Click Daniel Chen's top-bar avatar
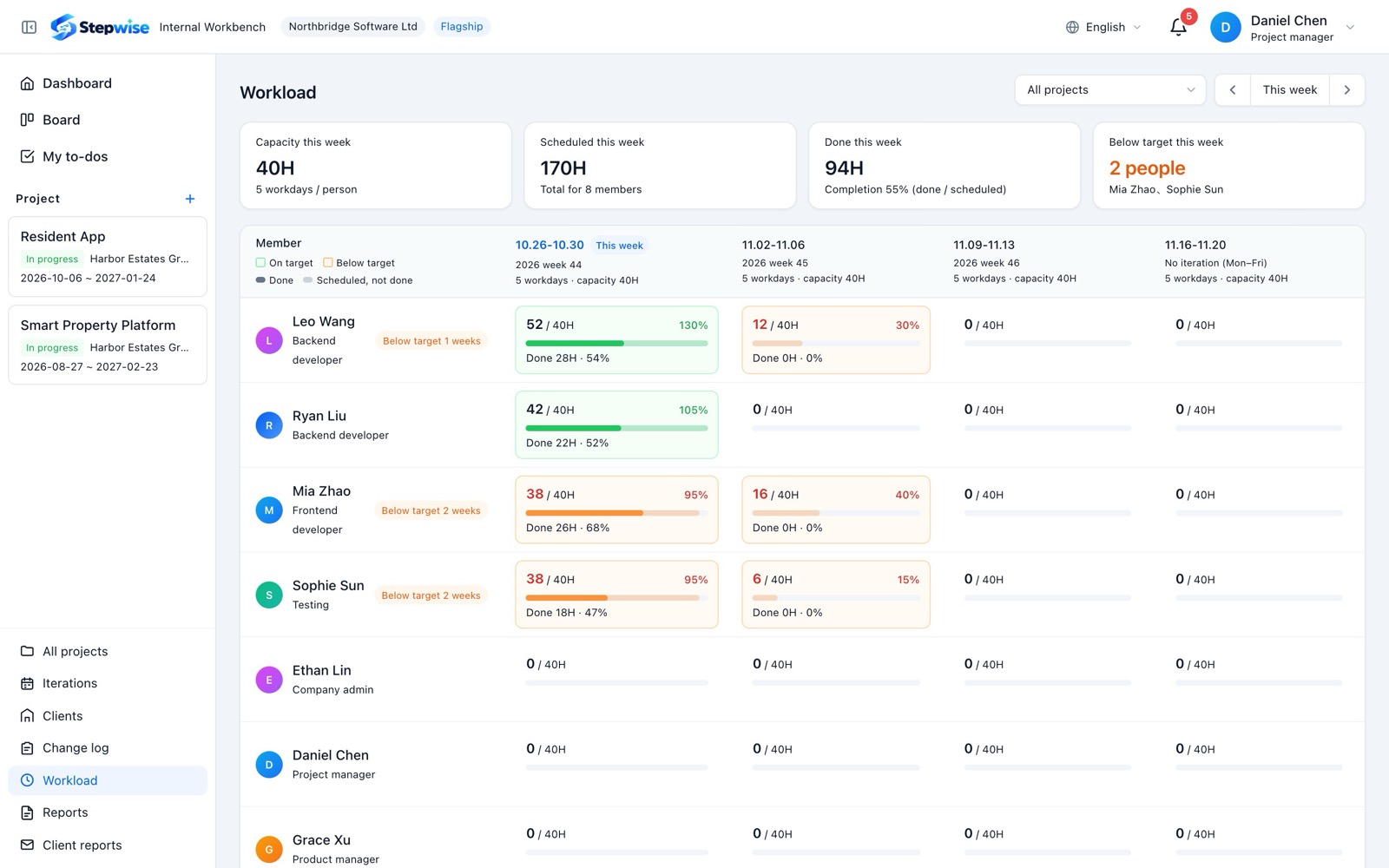This screenshot has height=868, width=1389. pos(1225,27)
